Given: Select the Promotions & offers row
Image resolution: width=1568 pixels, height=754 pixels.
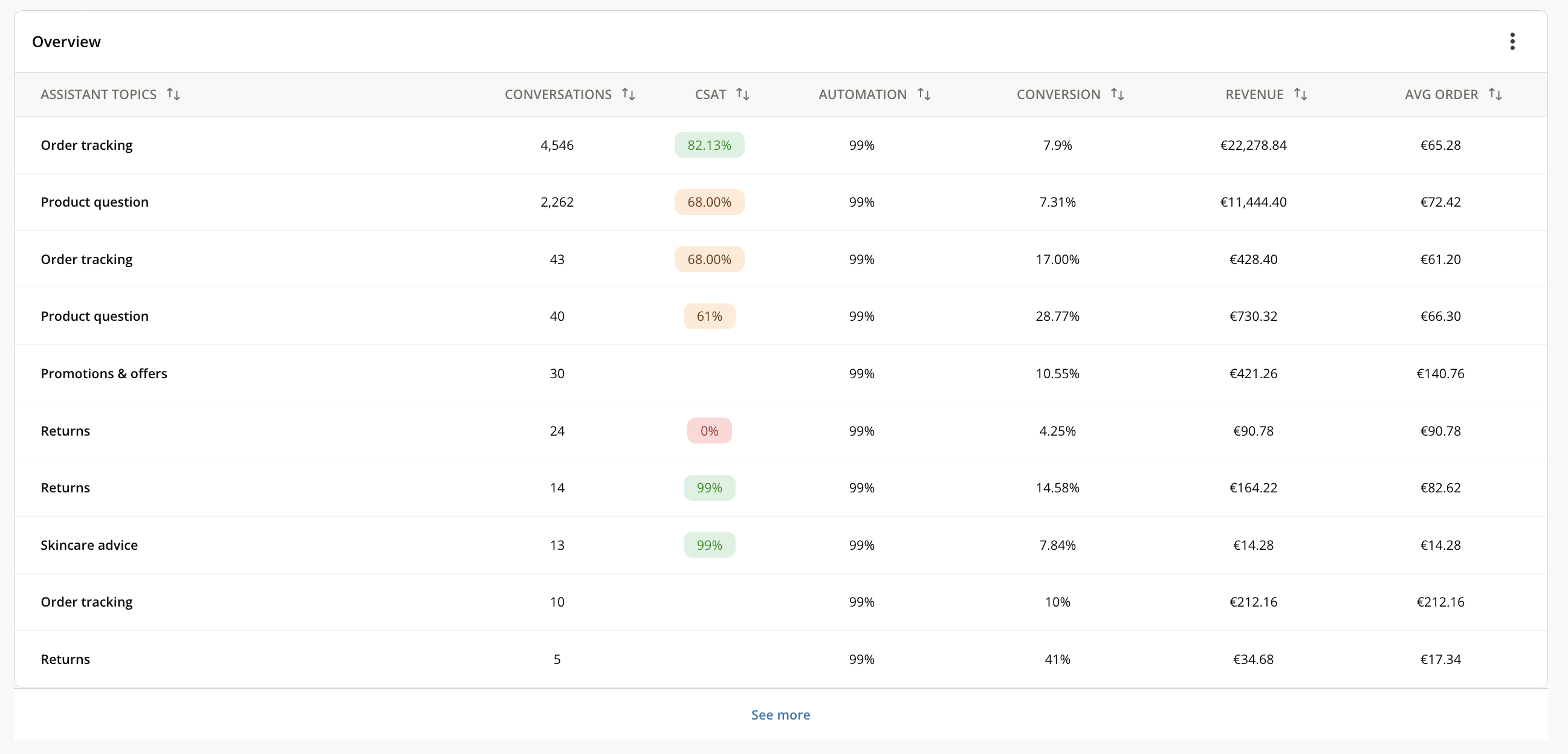Looking at the screenshot, I should coord(781,373).
